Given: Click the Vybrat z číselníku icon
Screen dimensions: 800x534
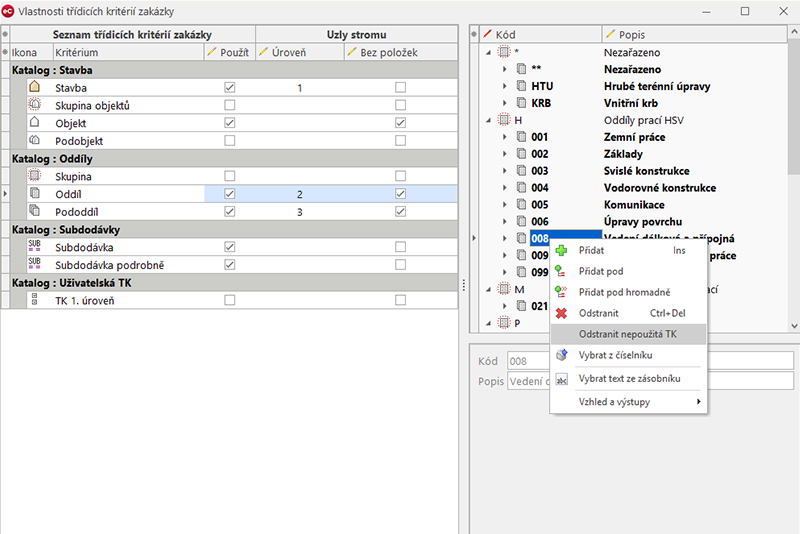Looking at the screenshot, I should coord(561,355).
